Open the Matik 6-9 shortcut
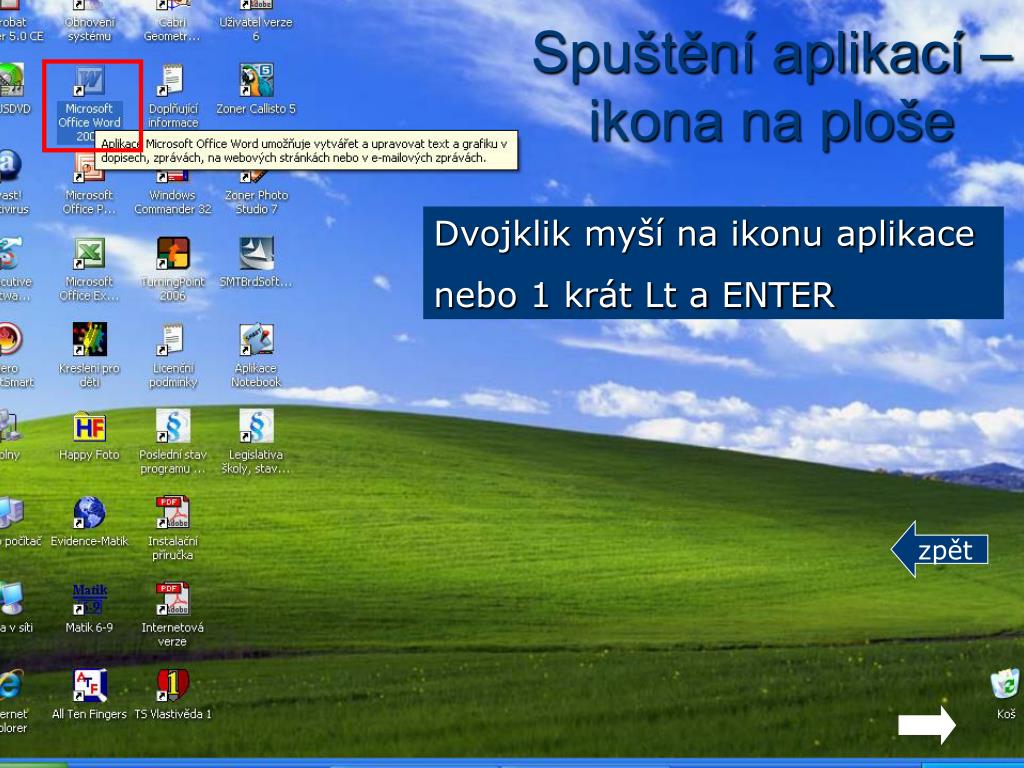 [89, 599]
